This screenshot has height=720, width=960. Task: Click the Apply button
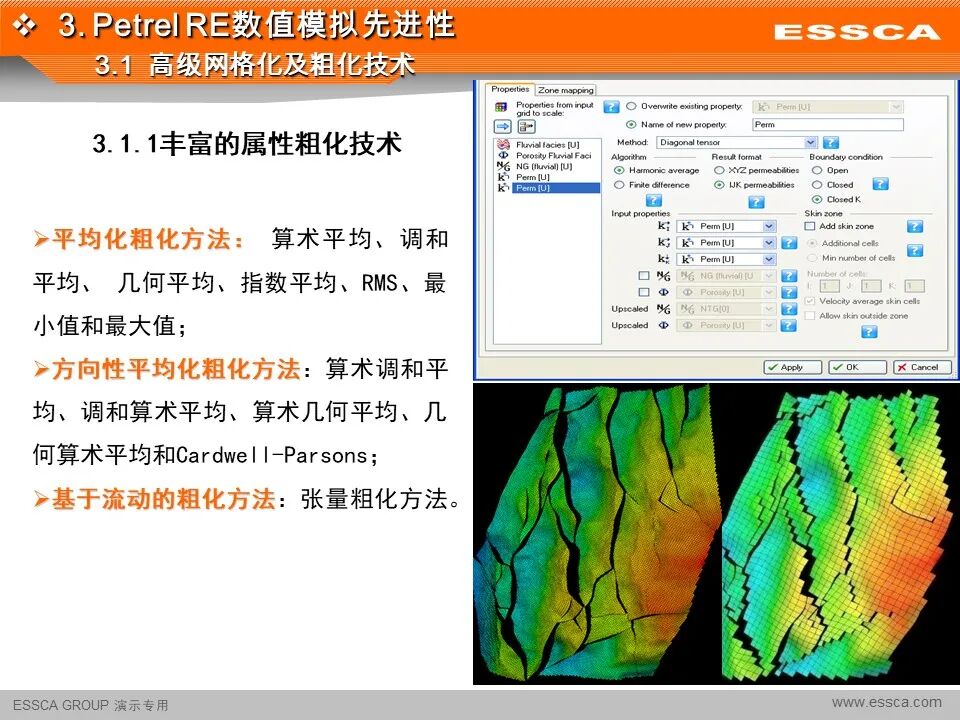click(x=793, y=367)
